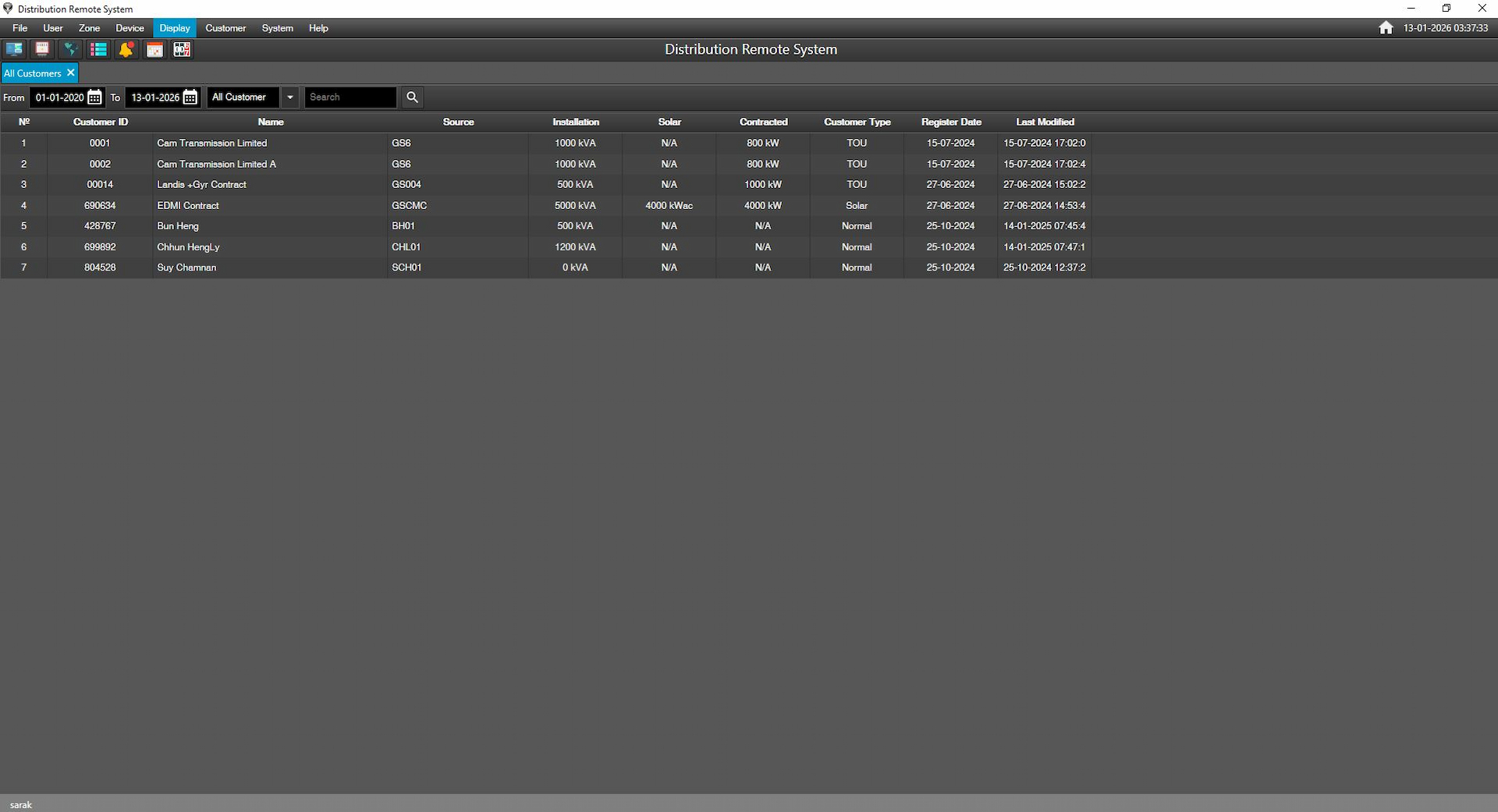Open the To date calendar picker
The height and width of the screenshot is (812, 1498).
190,97
